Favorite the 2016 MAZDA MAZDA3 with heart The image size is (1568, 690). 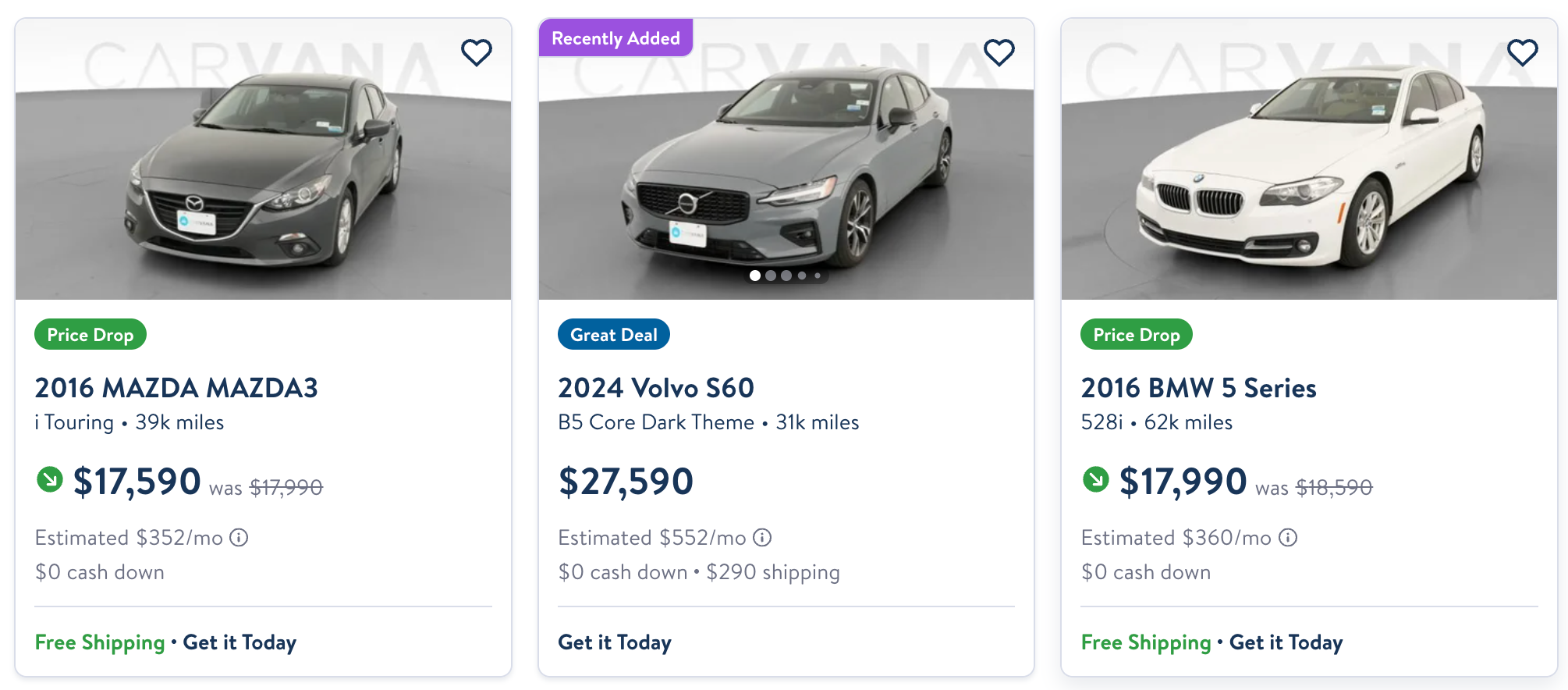(477, 53)
